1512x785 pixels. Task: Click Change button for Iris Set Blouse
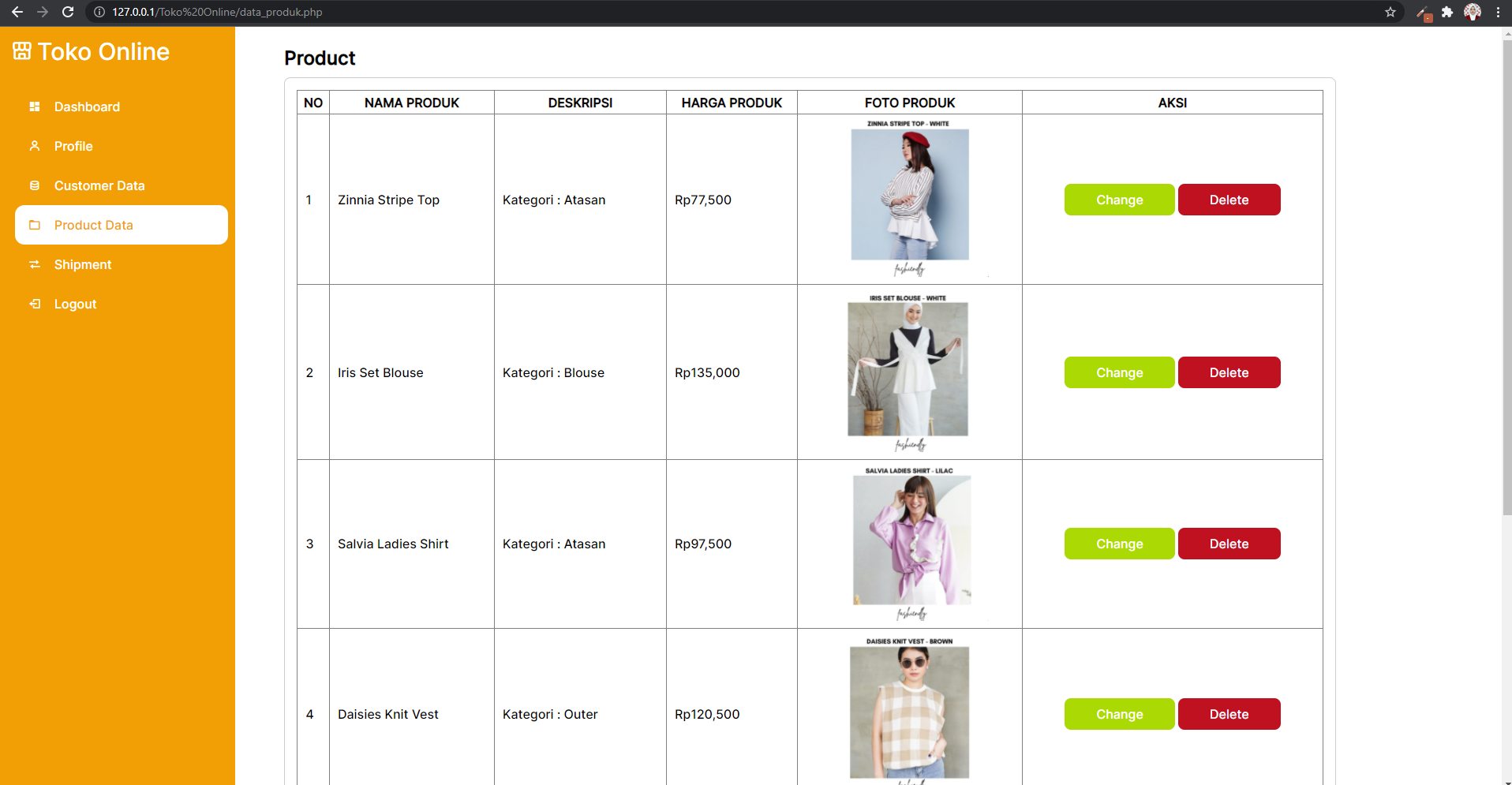tap(1119, 372)
